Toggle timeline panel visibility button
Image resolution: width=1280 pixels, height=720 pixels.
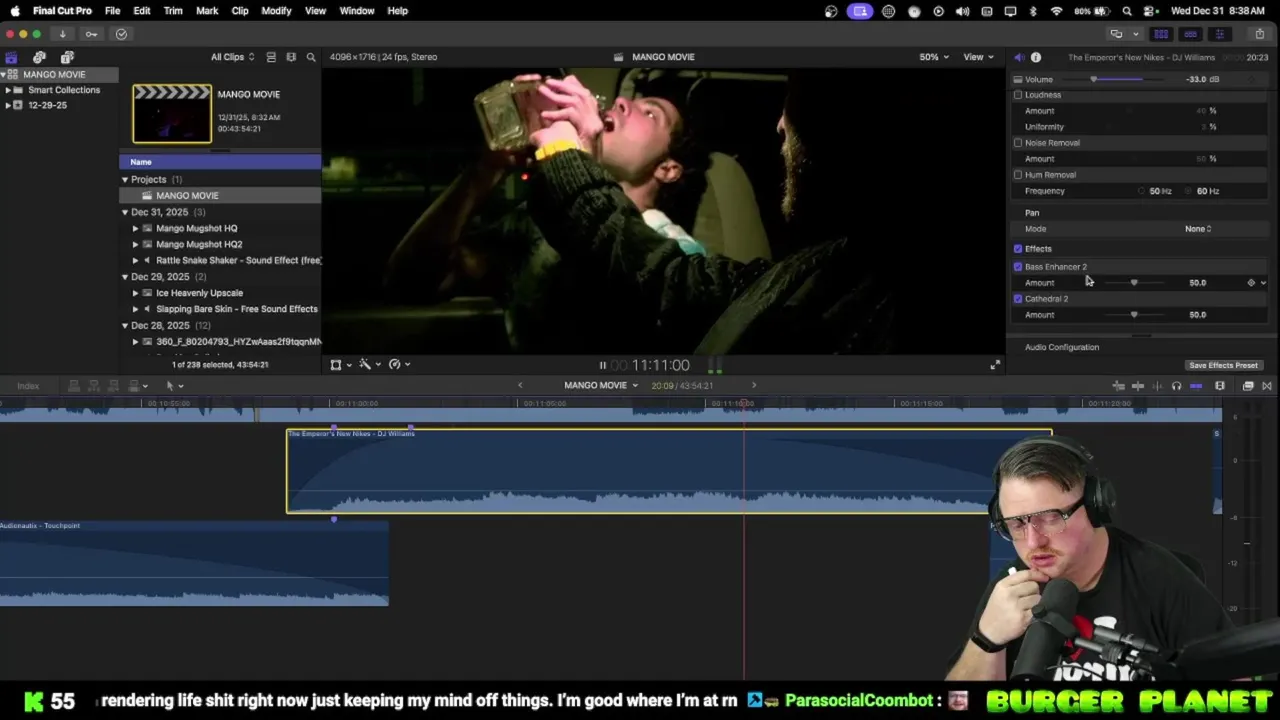click(1190, 34)
